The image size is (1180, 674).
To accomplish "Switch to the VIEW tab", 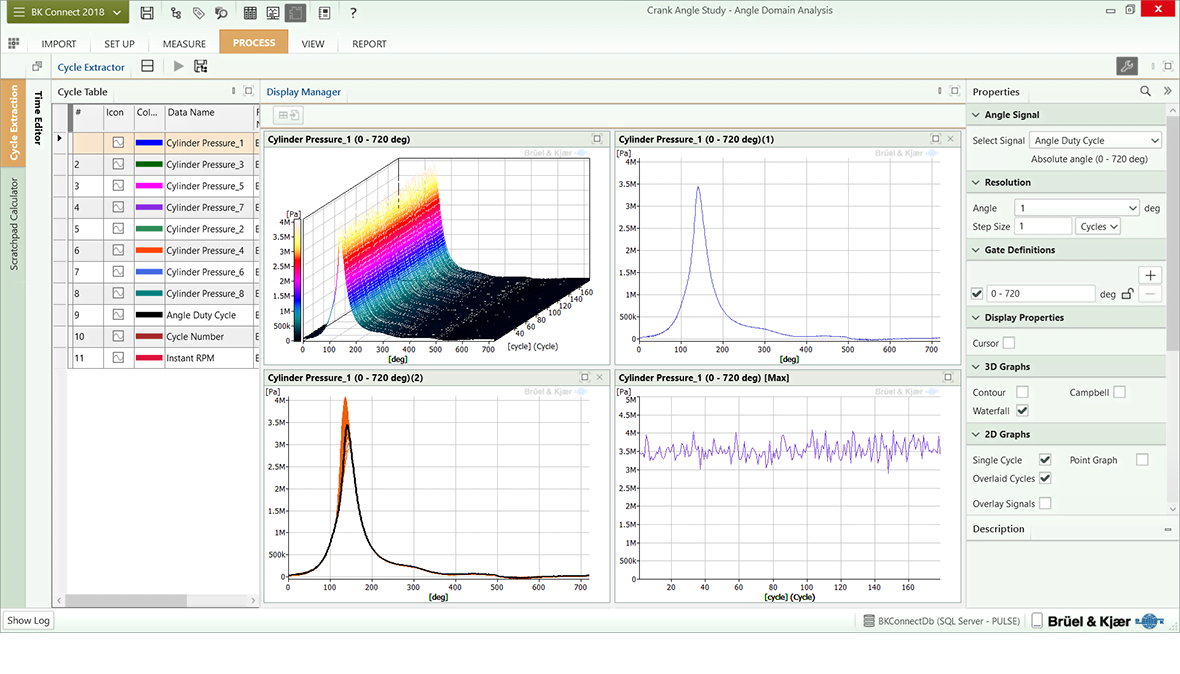I will click(313, 44).
